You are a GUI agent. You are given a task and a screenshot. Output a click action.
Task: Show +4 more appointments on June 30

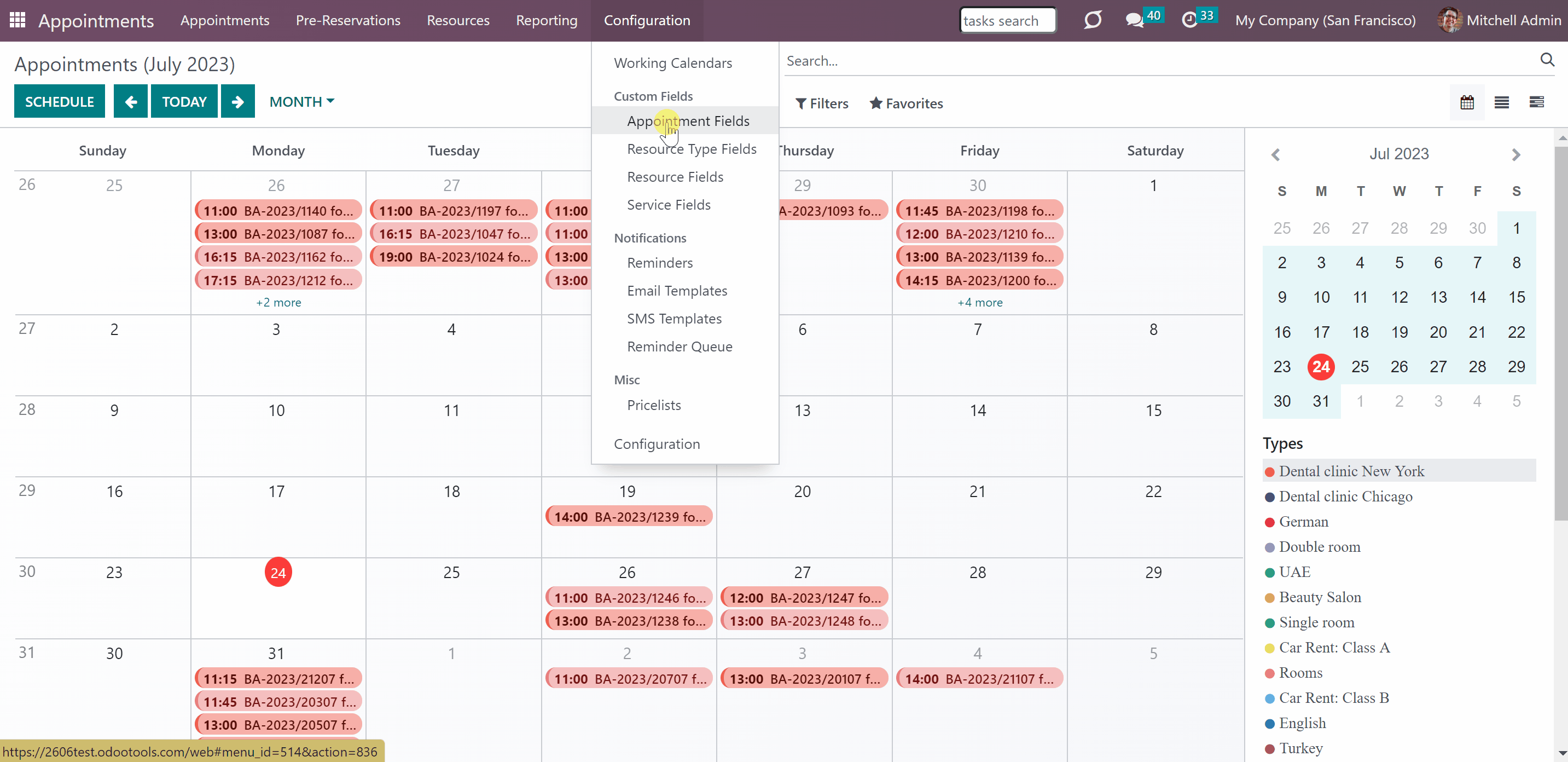coord(979,302)
